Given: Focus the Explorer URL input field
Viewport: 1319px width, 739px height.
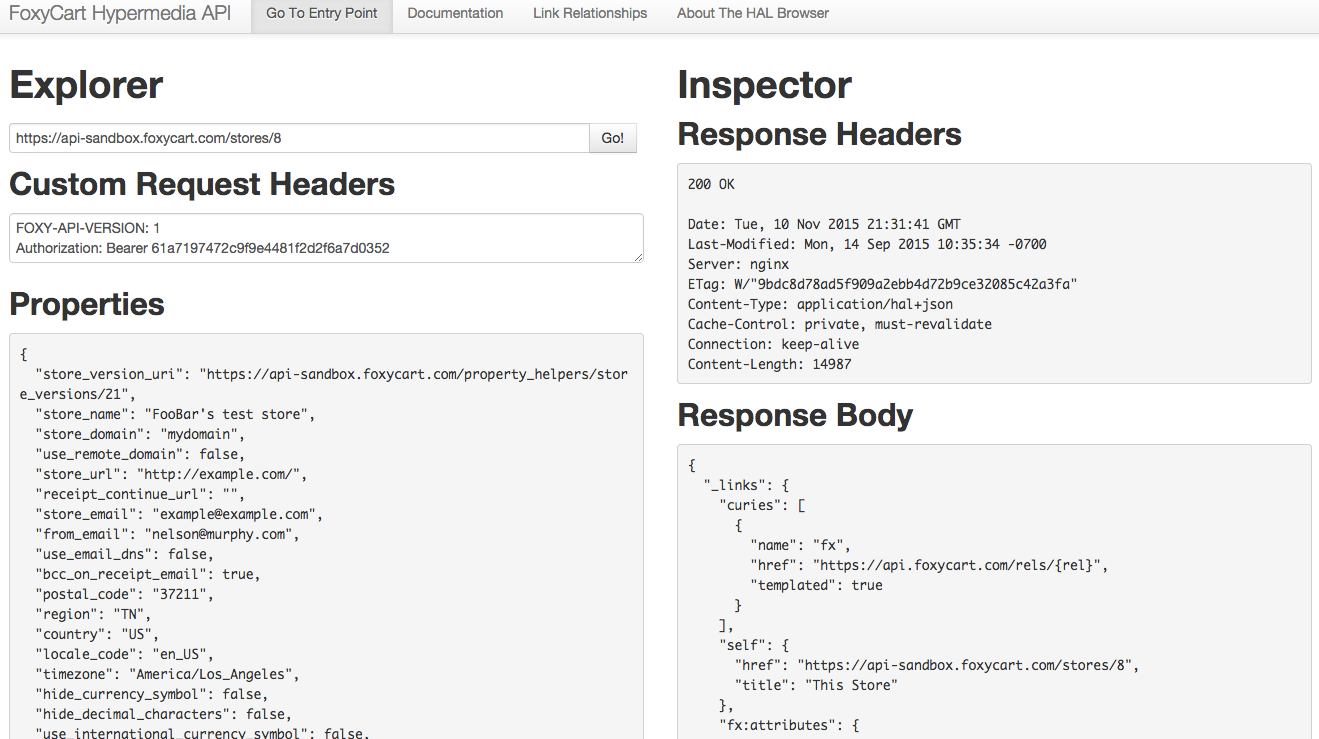Looking at the screenshot, I should 299,138.
